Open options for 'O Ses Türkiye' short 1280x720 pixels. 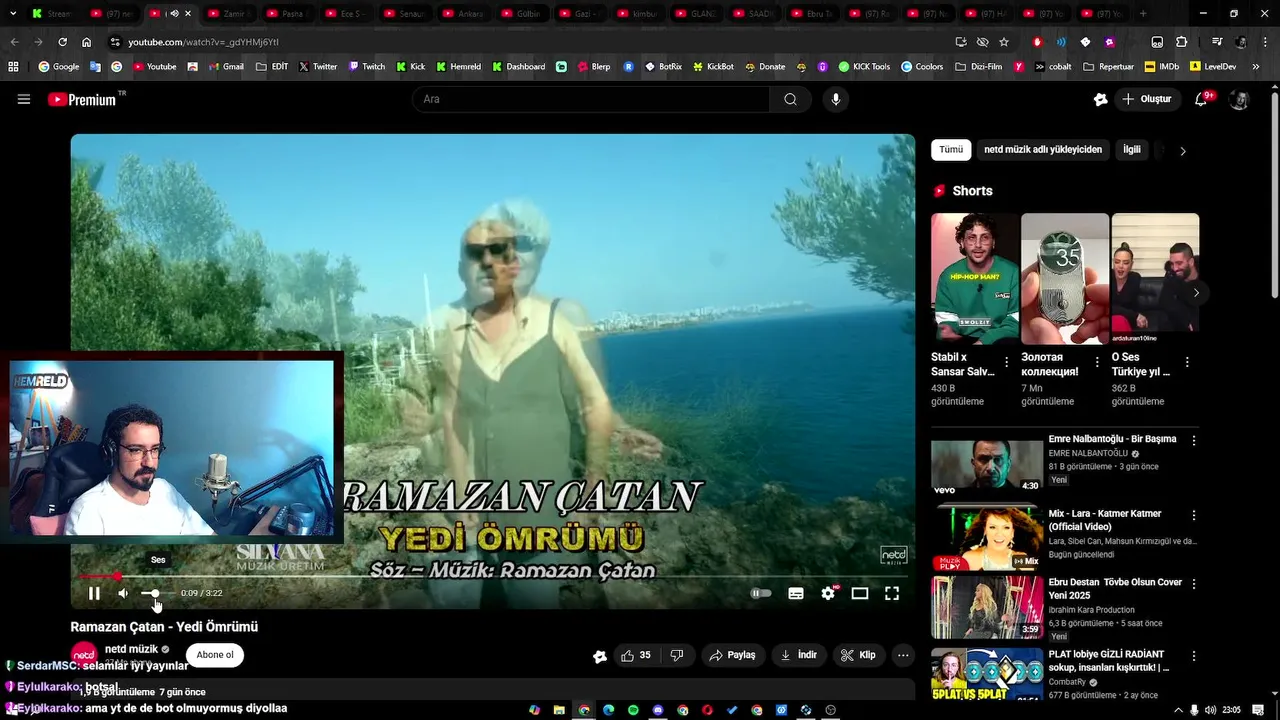(x=1187, y=362)
